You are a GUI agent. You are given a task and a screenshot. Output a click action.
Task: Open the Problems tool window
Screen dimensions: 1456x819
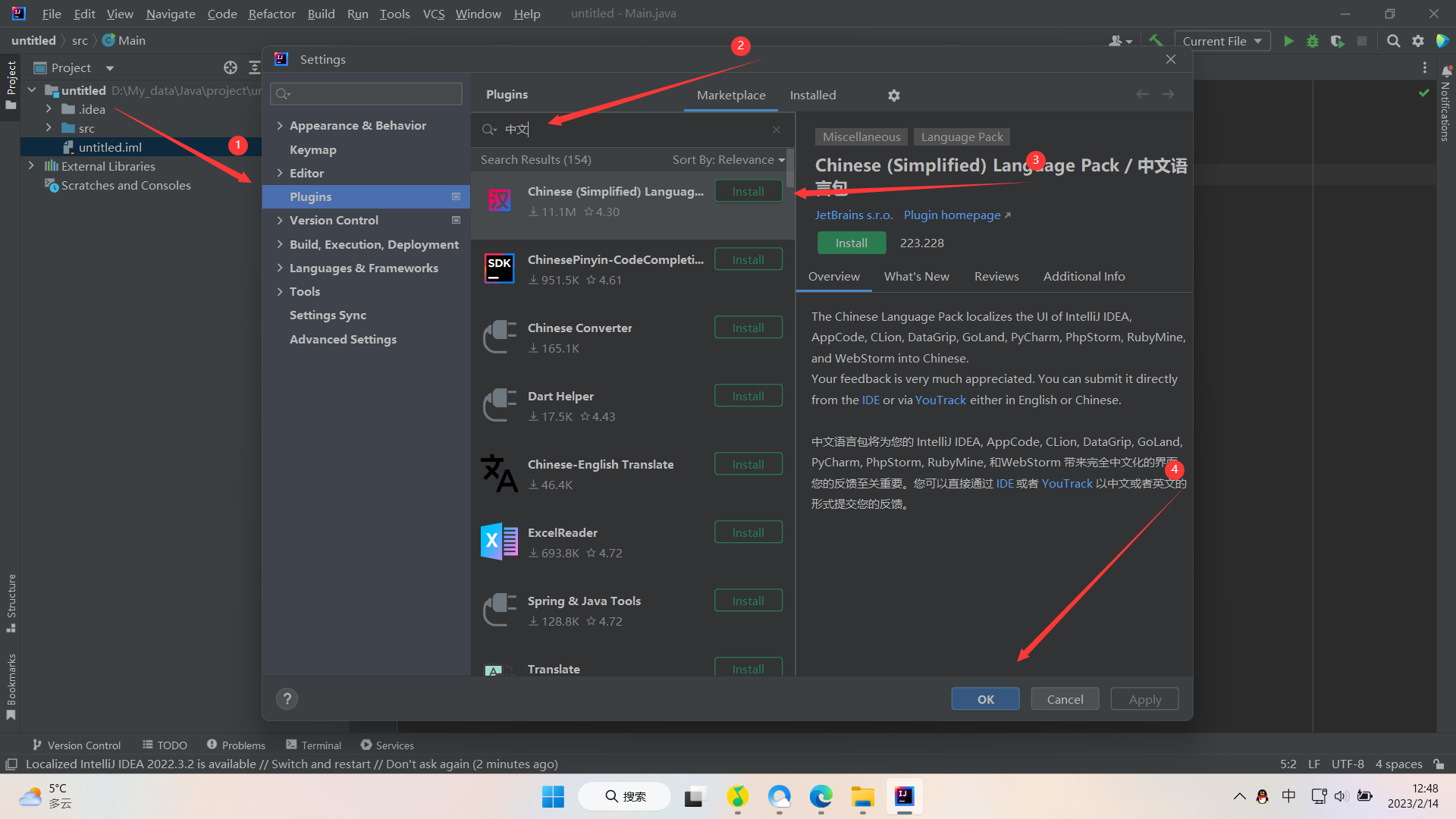236,745
